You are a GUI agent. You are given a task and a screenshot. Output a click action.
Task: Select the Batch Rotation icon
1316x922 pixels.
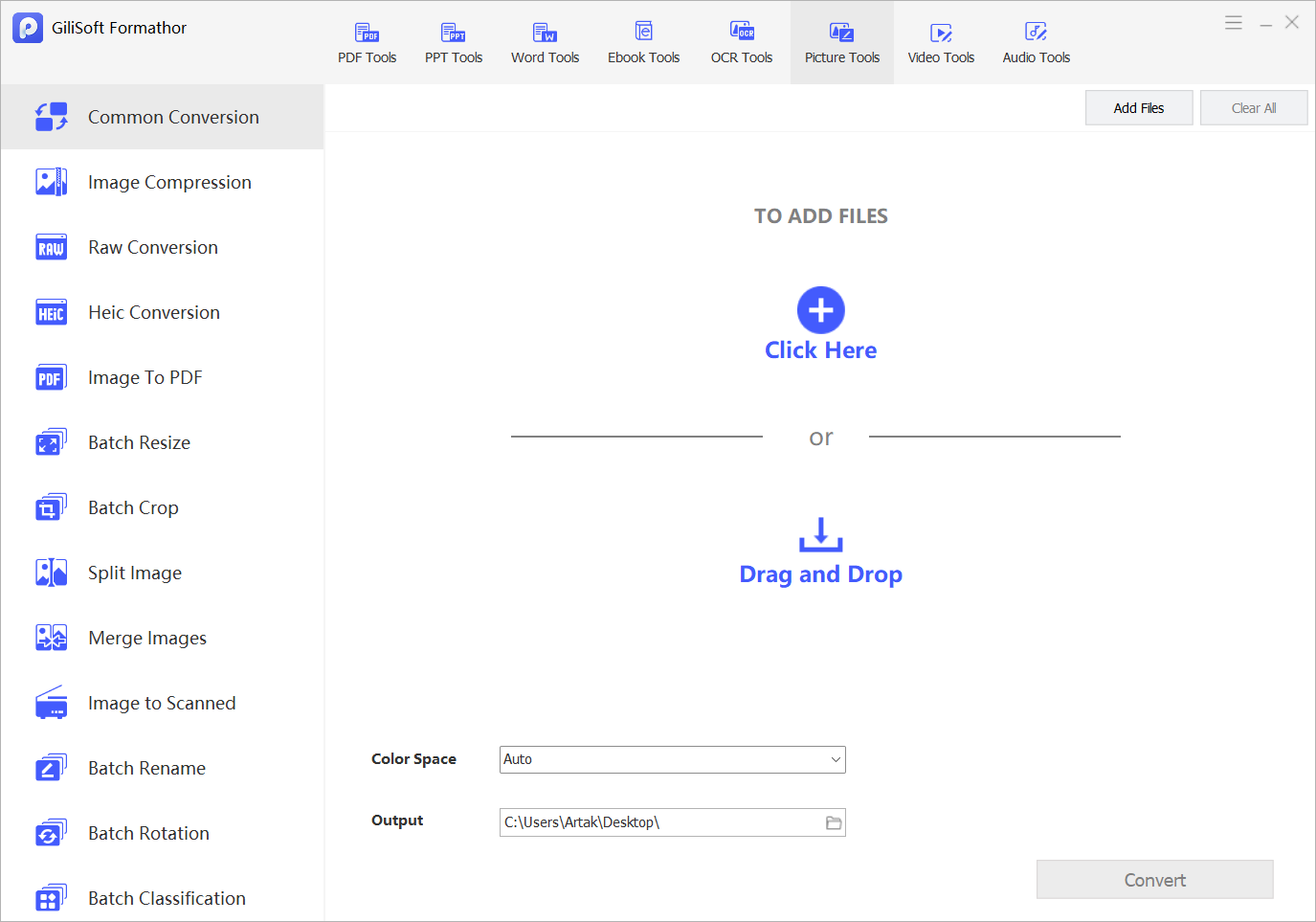tap(51, 833)
